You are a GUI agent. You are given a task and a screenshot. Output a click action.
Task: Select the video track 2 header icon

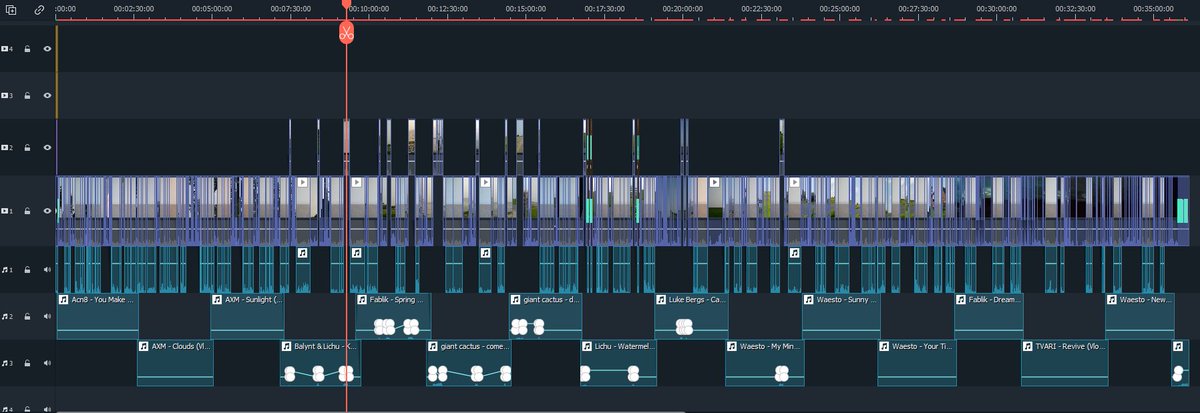[8, 148]
